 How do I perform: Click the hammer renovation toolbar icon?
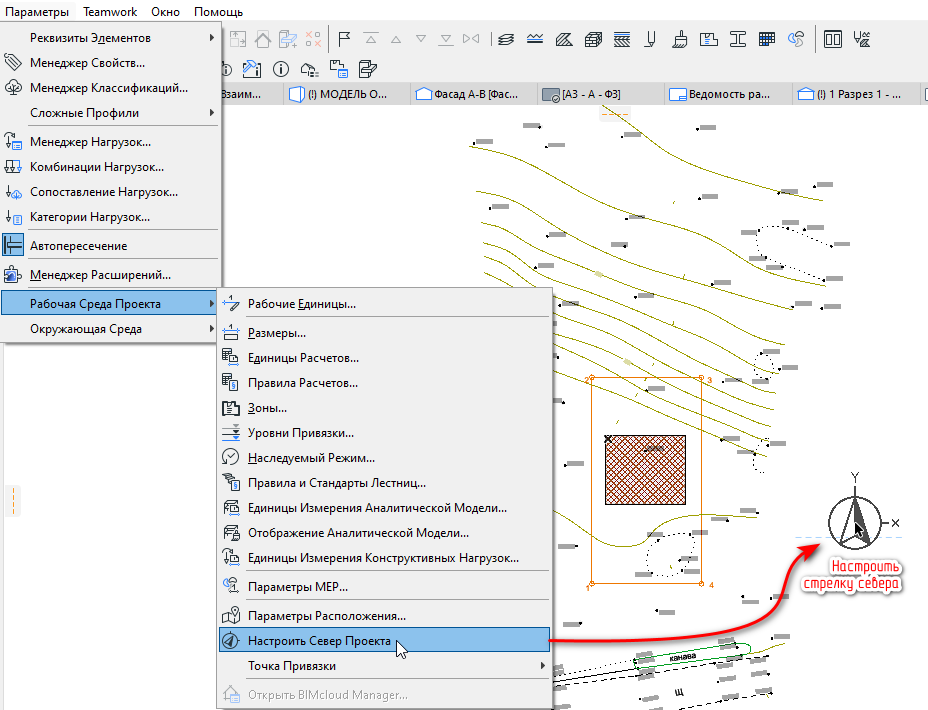coord(252,69)
